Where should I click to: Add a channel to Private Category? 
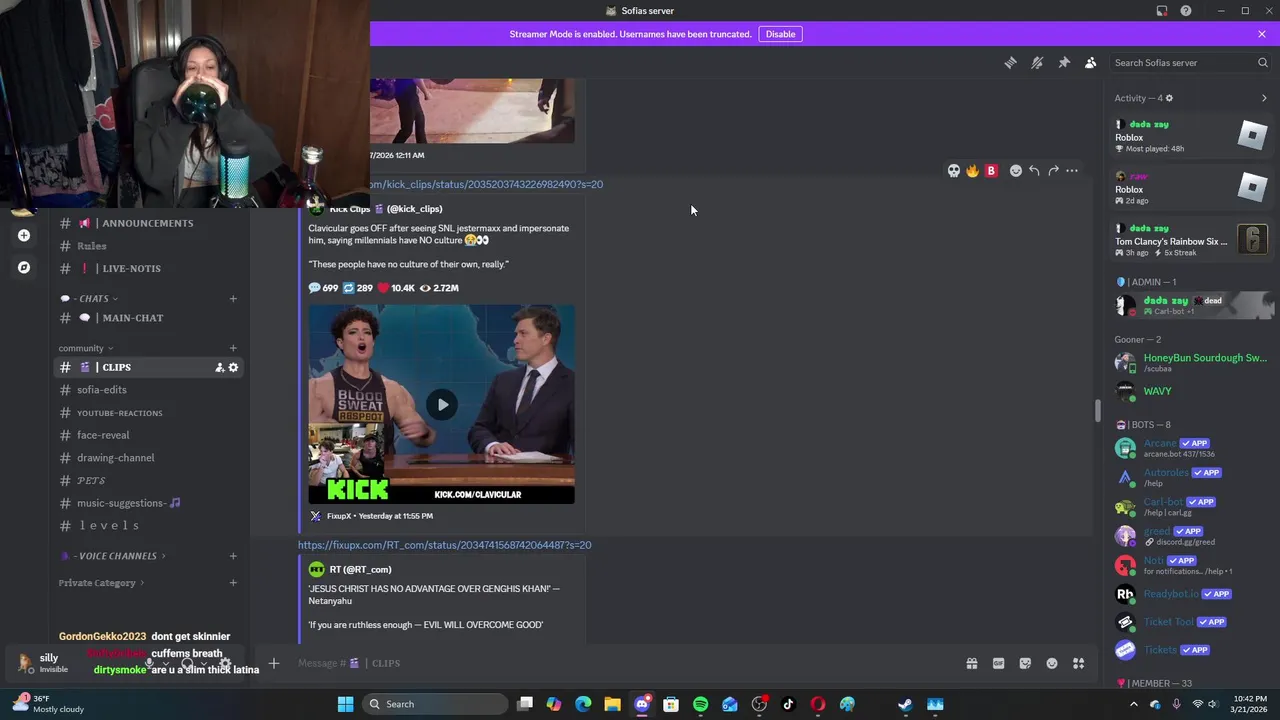click(x=233, y=583)
